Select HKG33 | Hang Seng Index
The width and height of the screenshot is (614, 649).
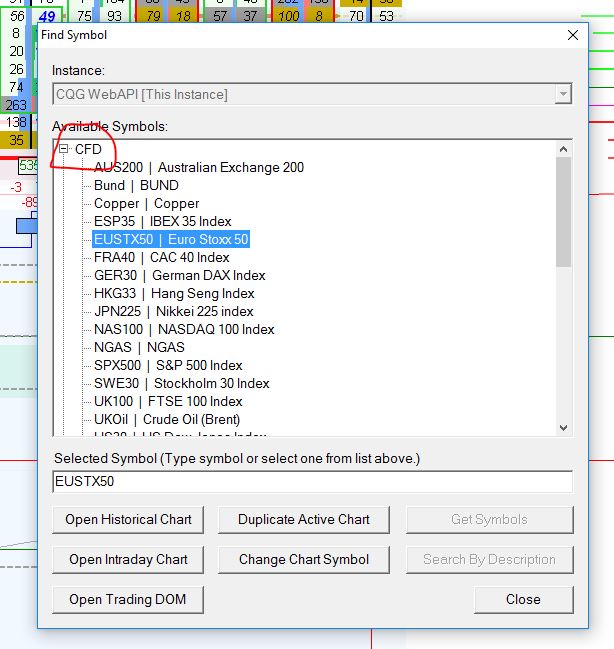[x=174, y=293]
